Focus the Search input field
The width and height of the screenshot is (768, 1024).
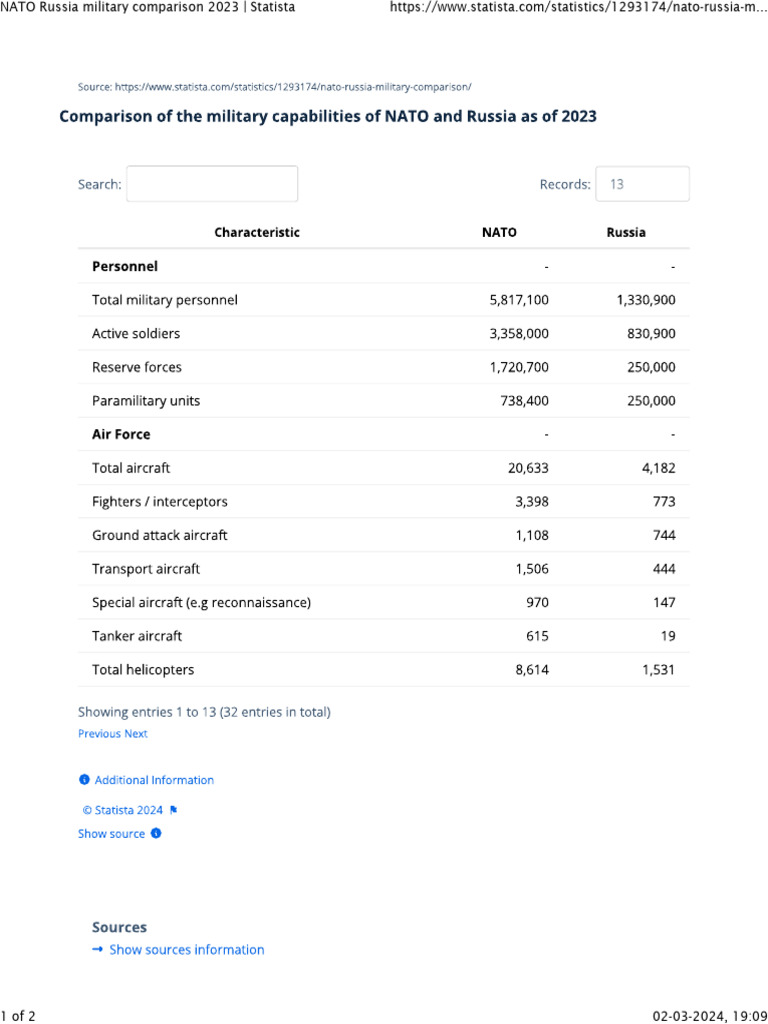coord(212,184)
